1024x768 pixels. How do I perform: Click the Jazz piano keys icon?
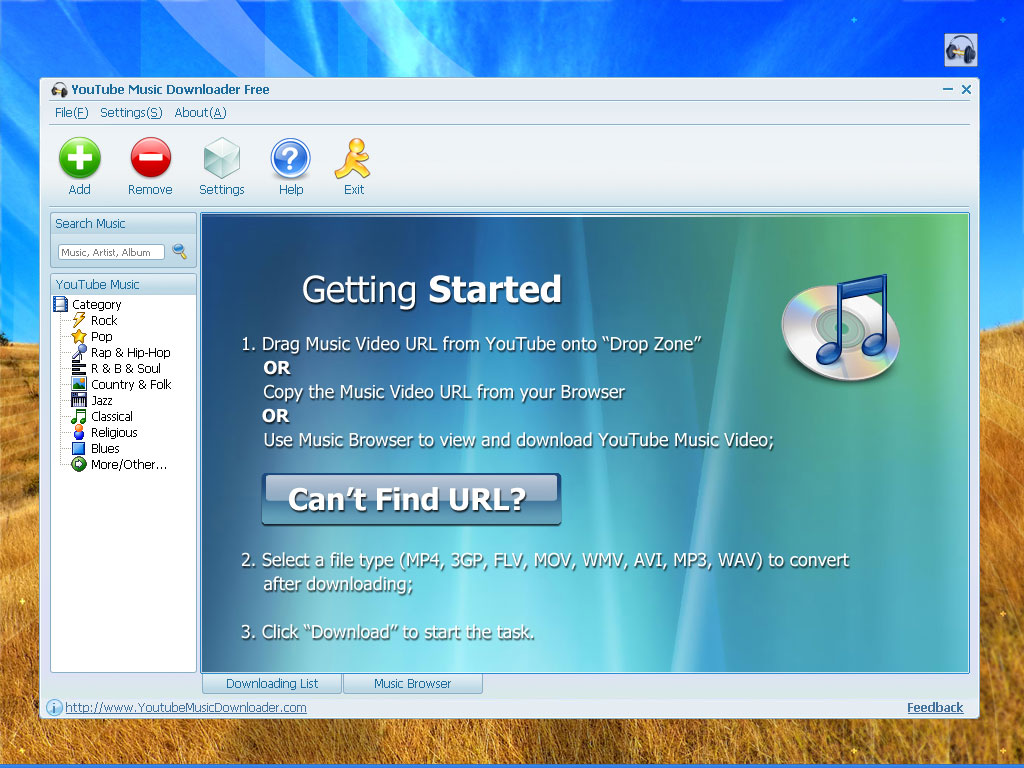click(x=79, y=400)
